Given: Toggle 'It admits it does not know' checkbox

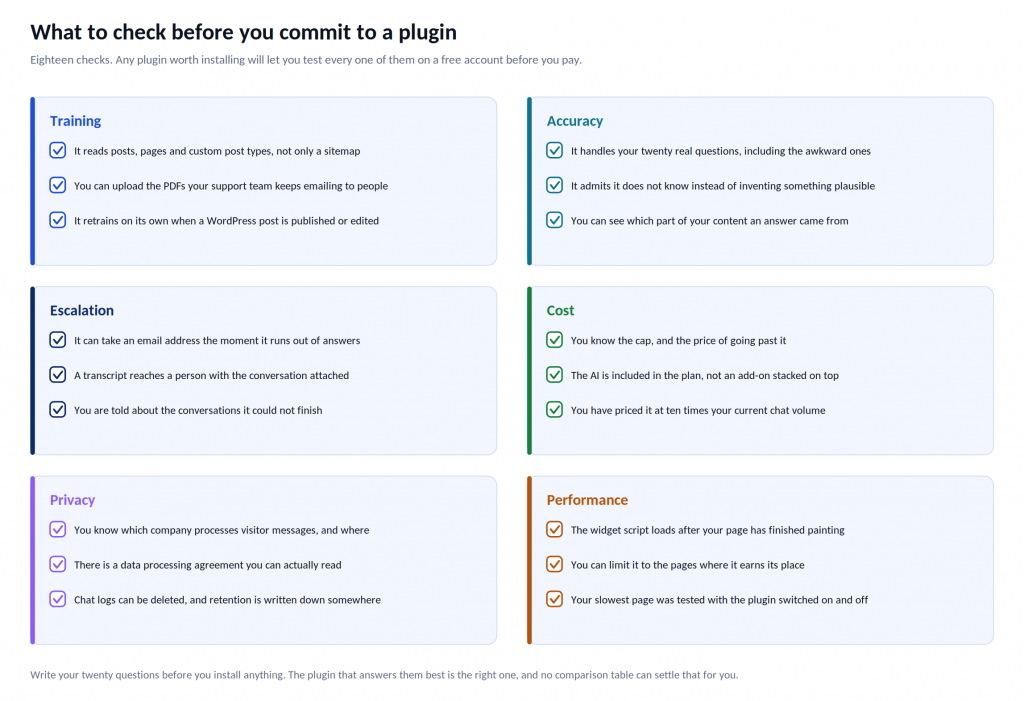Looking at the screenshot, I should tap(554, 185).
